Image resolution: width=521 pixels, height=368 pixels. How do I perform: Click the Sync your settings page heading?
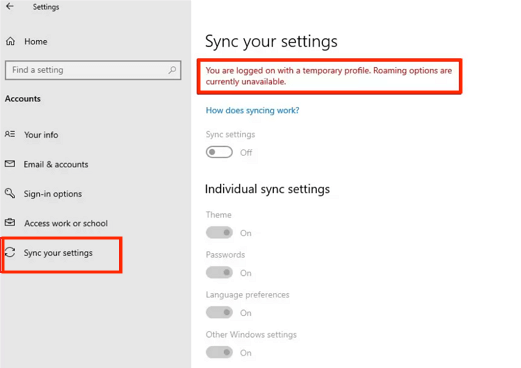[x=271, y=42]
